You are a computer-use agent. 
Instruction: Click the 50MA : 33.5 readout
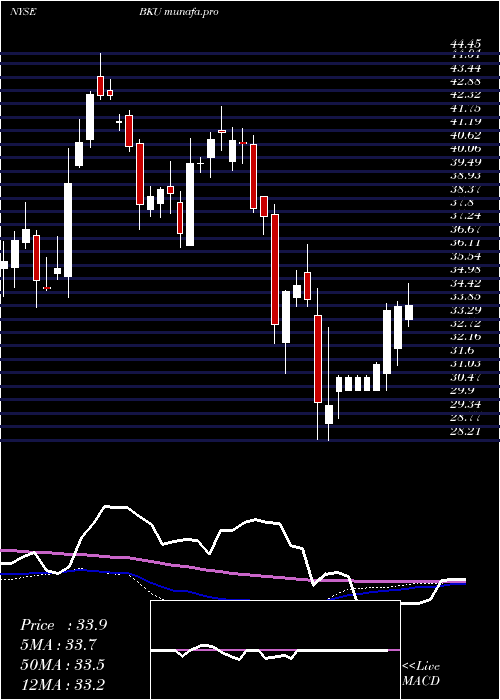(x=62, y=665)
